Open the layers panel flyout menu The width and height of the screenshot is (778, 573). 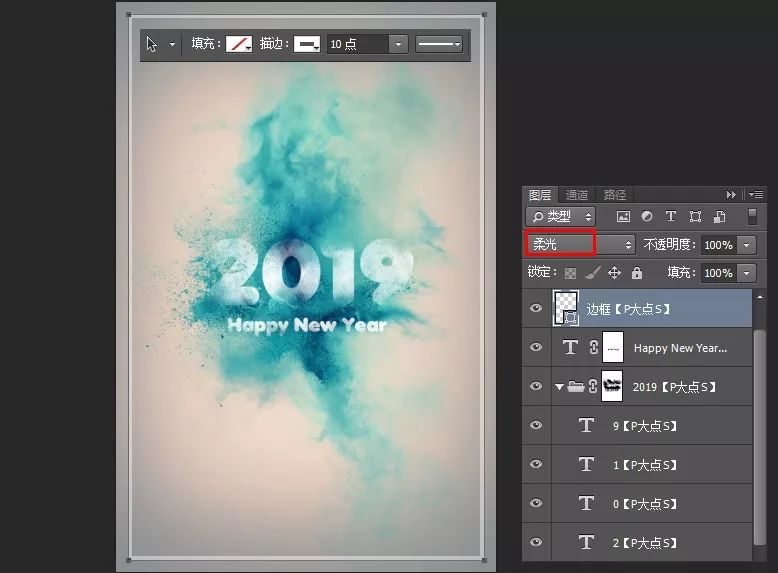pyautogui.click(x=756, y=194)
